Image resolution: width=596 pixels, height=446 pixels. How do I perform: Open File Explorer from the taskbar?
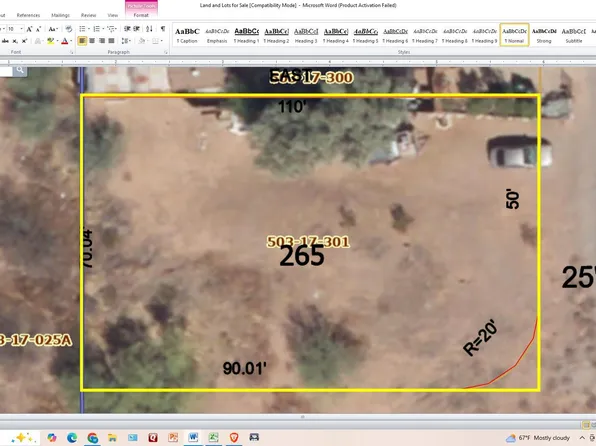113,438
